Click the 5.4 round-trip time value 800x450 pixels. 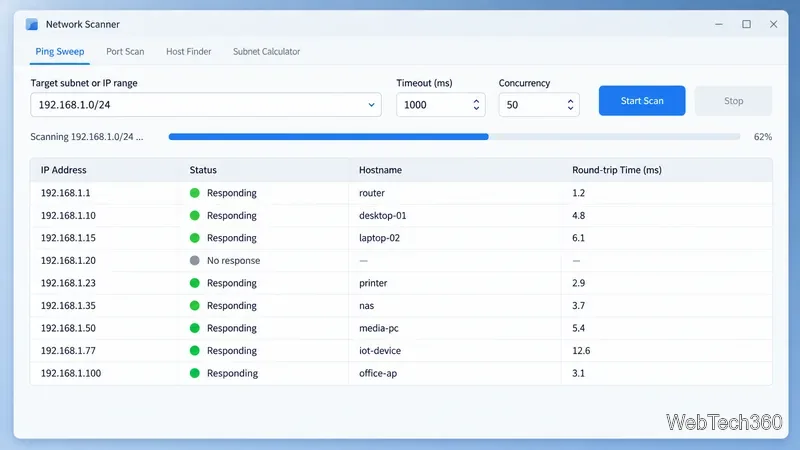(x=578, y=328)
